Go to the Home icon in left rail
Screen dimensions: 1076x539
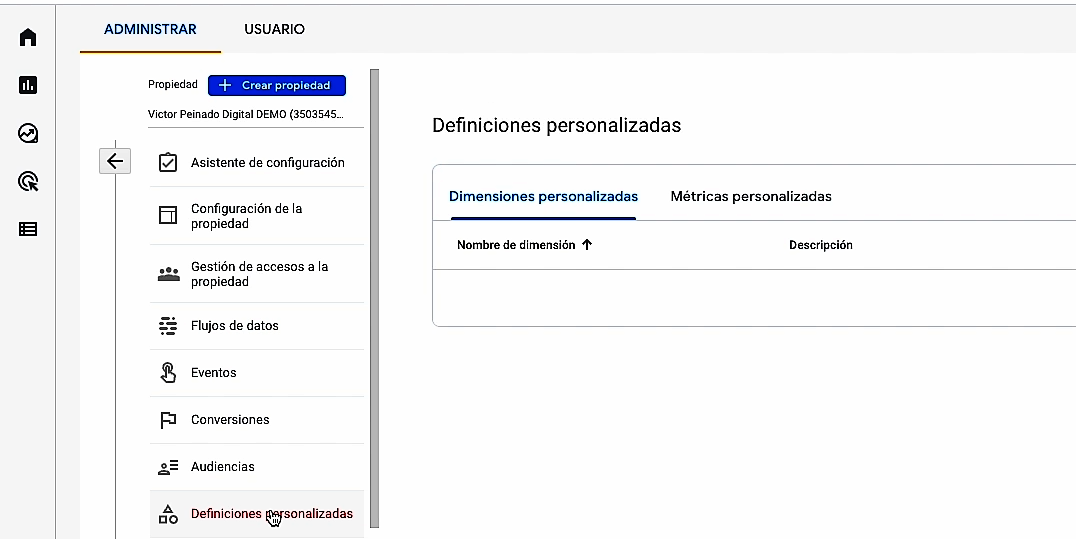(x=27, y=37)
